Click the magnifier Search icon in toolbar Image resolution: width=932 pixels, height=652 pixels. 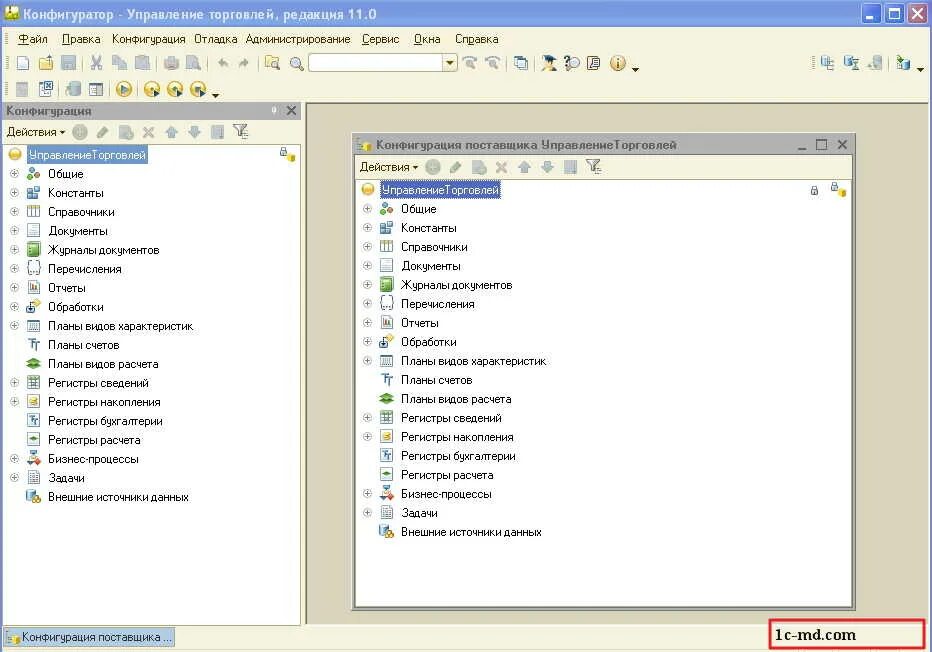point(296,64)
